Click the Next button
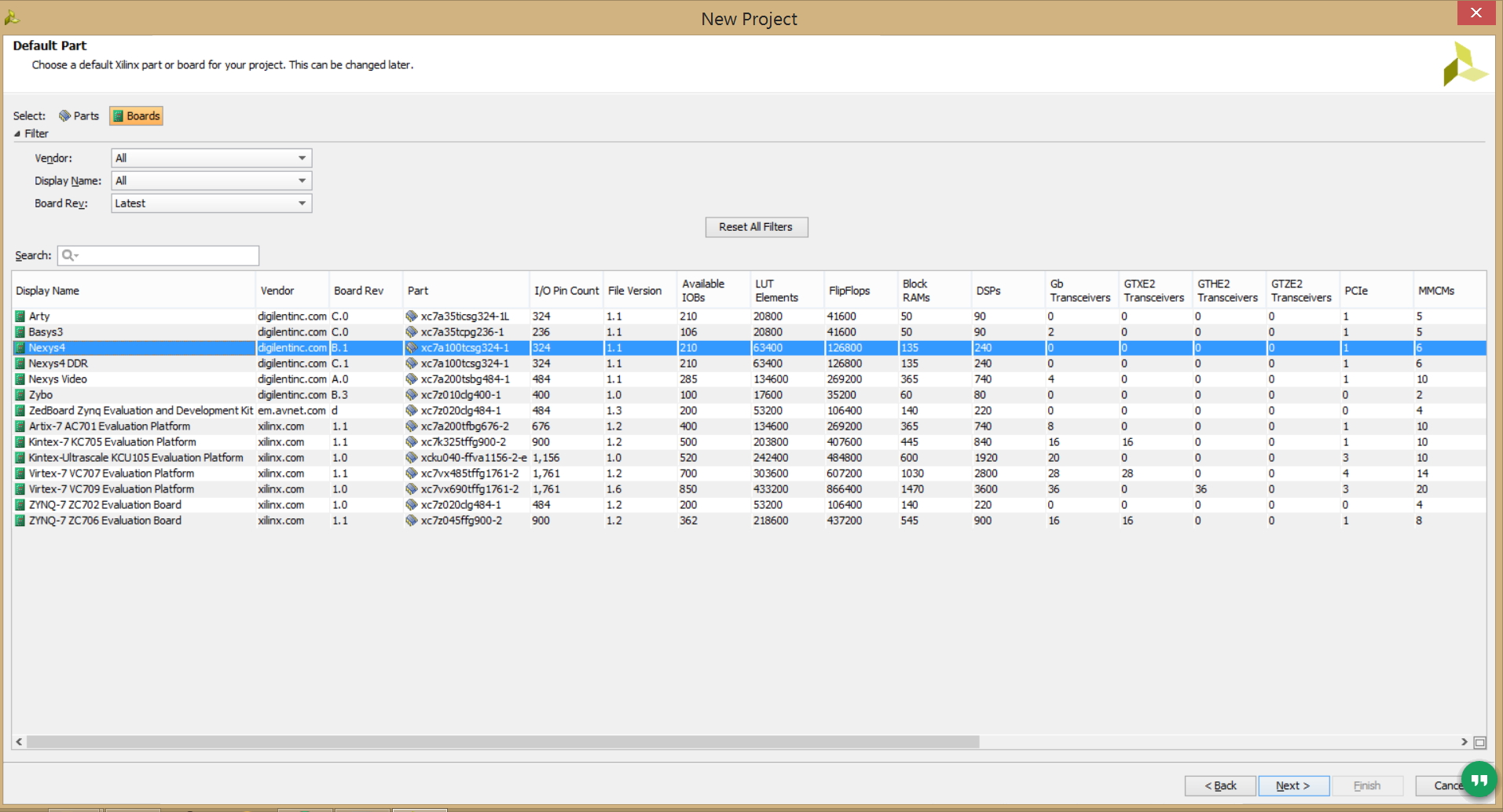 pos(1293,785)
